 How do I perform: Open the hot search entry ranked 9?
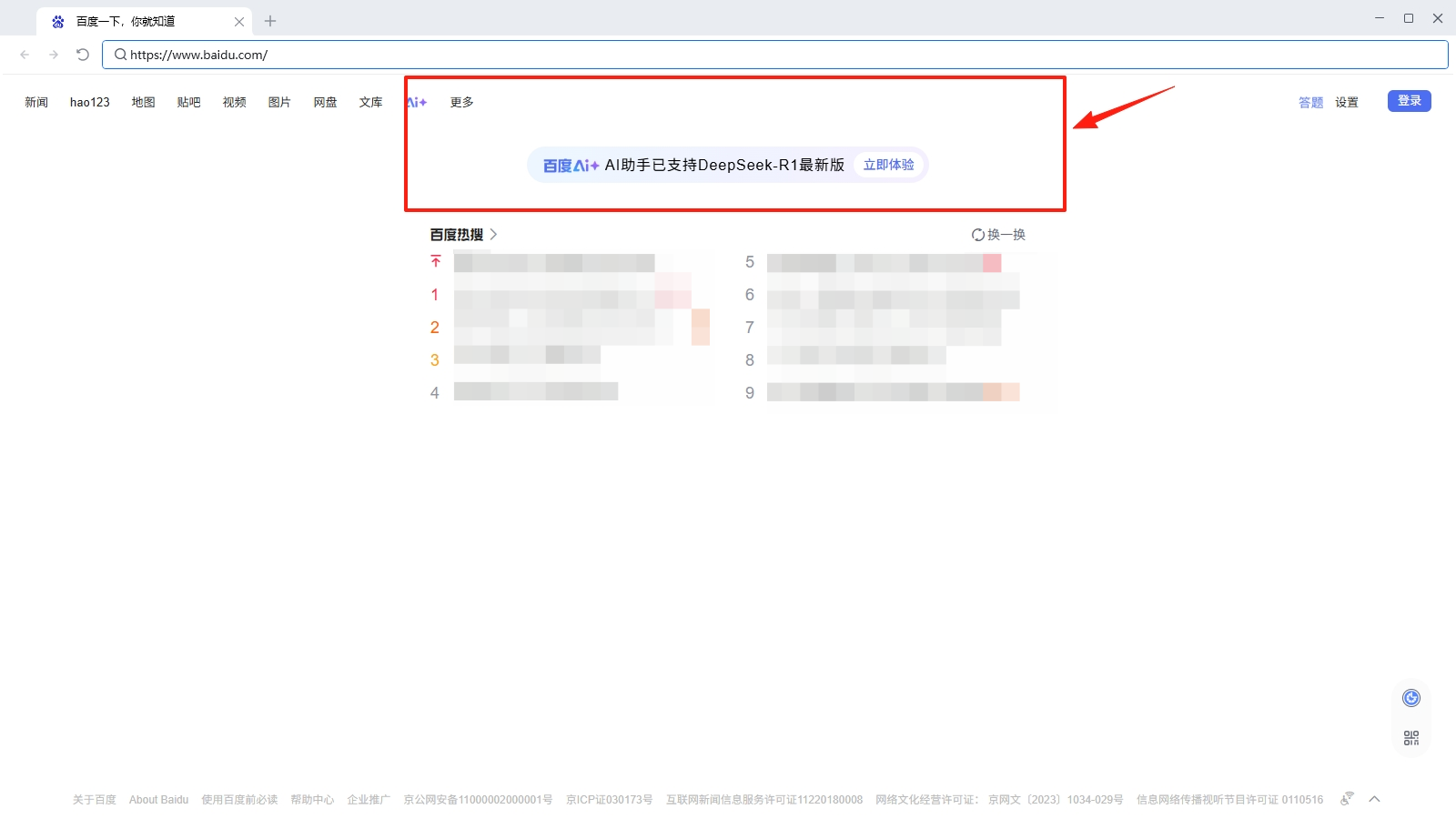[883, 392]
